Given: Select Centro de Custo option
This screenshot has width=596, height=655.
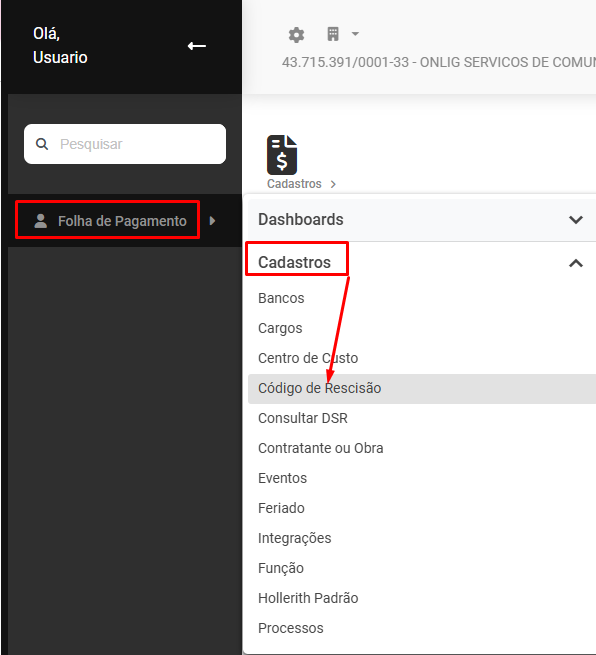Looking at the screenshot, I should click(308, 358).
